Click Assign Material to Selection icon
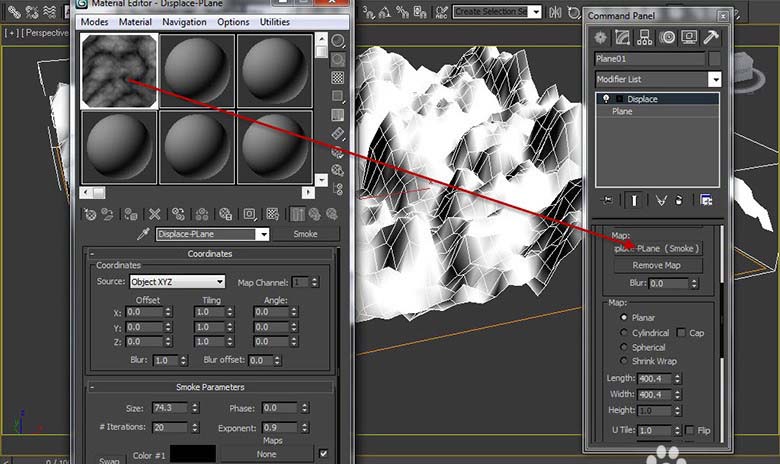780x464 pixels. (131, 214)
